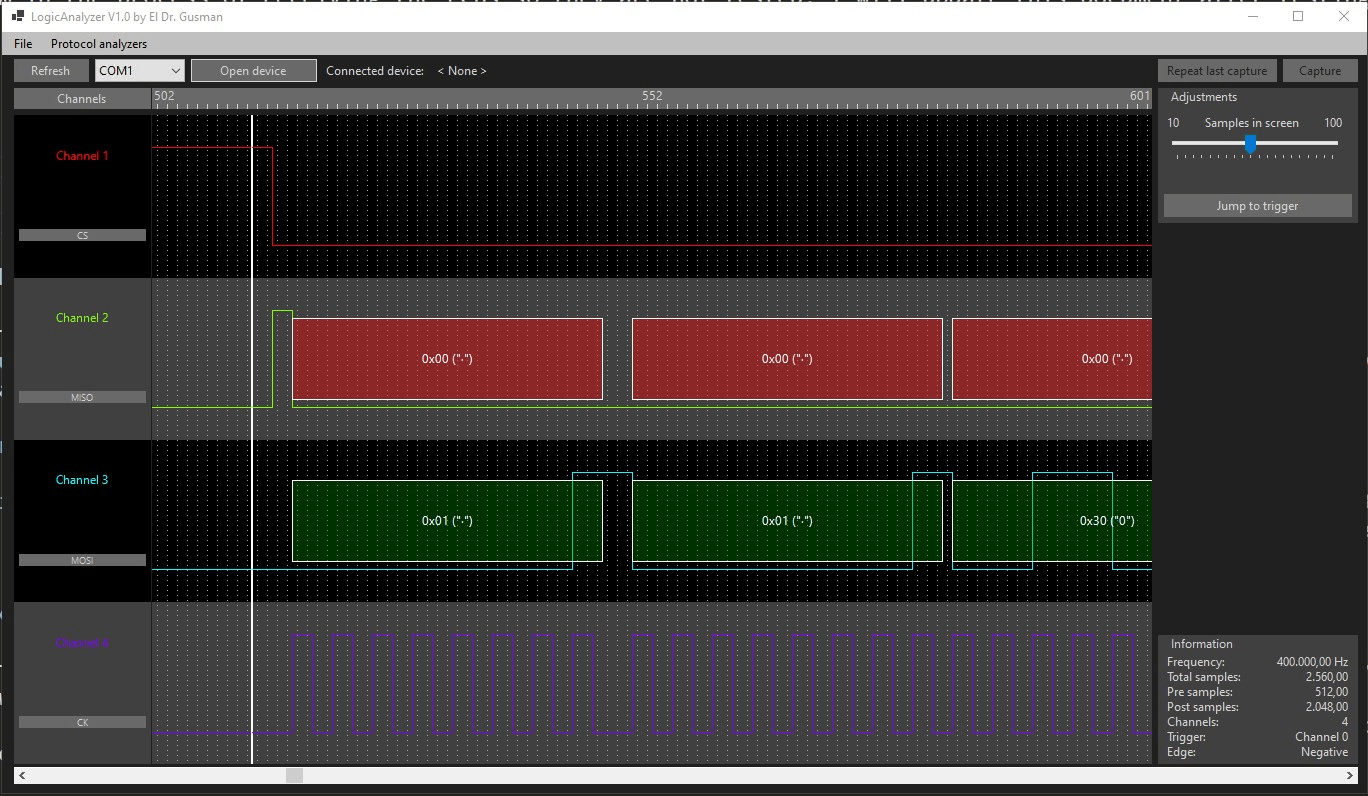Select the MISO label under Channel 2

click(81, 397)
